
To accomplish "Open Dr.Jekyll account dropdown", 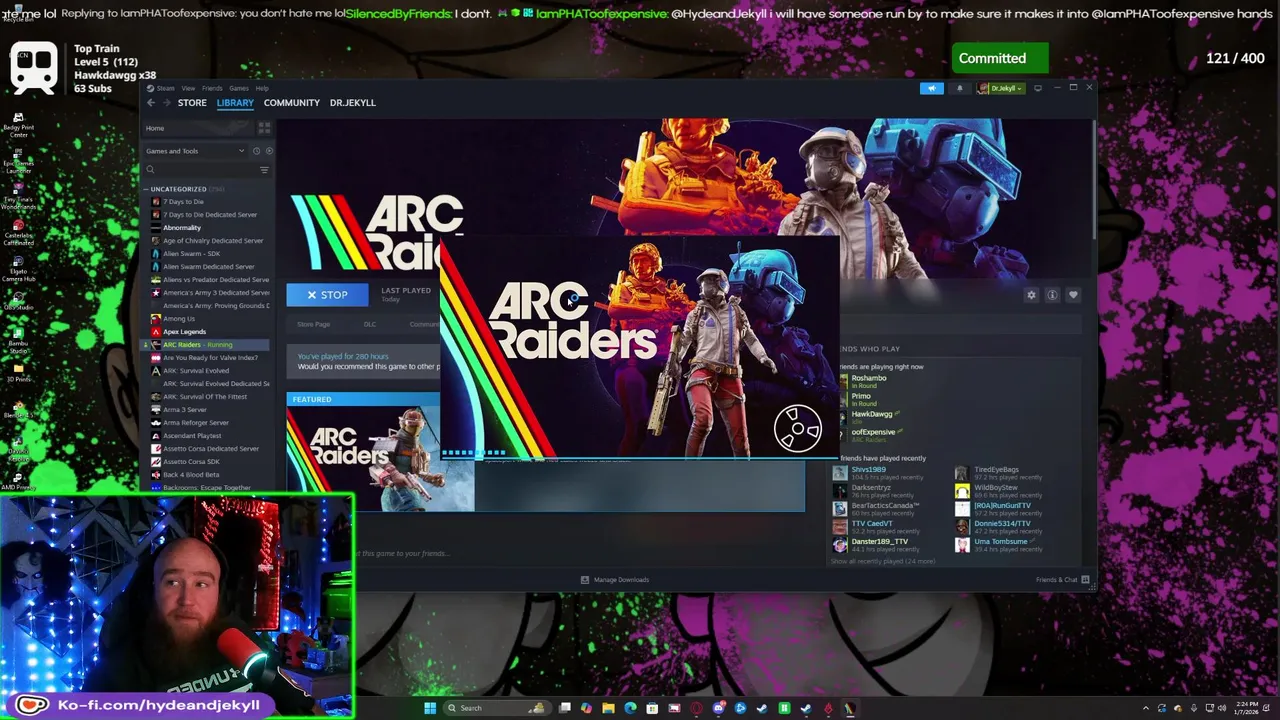I will pos(1002,88).
